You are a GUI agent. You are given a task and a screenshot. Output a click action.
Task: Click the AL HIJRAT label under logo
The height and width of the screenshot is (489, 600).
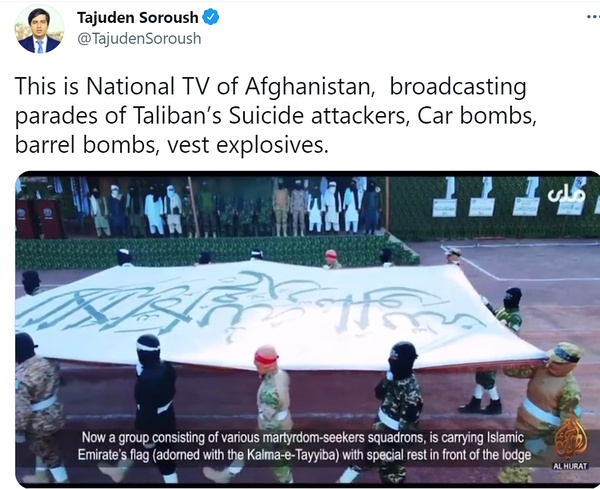coord(571,466)
